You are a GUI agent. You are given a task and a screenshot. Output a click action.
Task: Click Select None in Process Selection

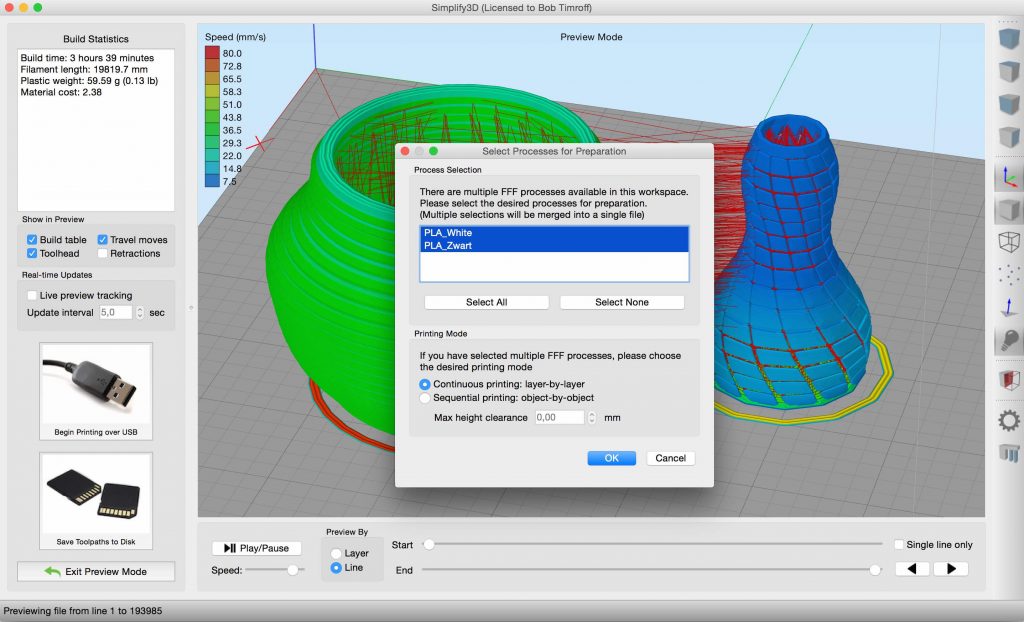(622, 302)
